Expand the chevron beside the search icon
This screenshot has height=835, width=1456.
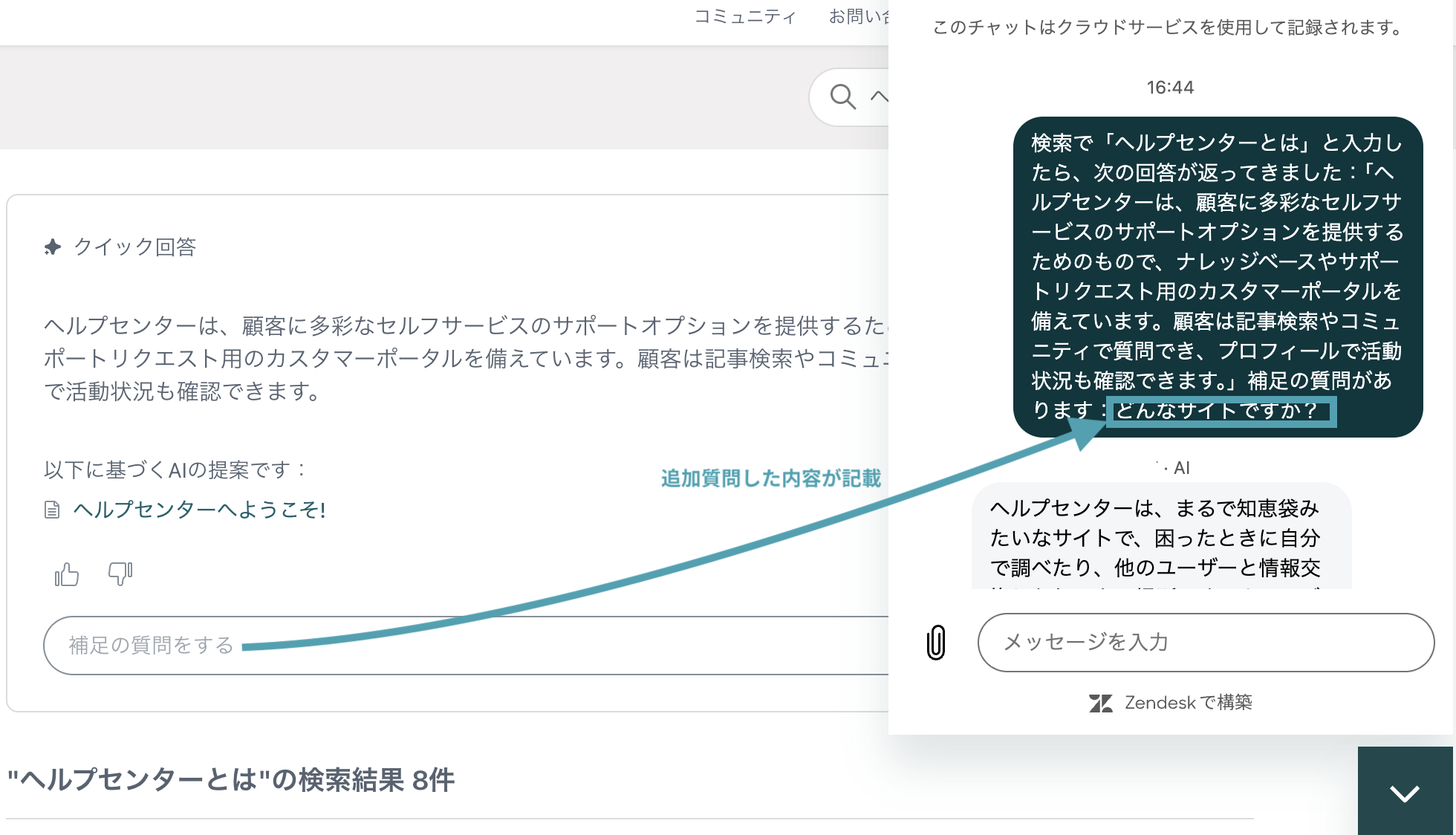click(x=880, y=97)
